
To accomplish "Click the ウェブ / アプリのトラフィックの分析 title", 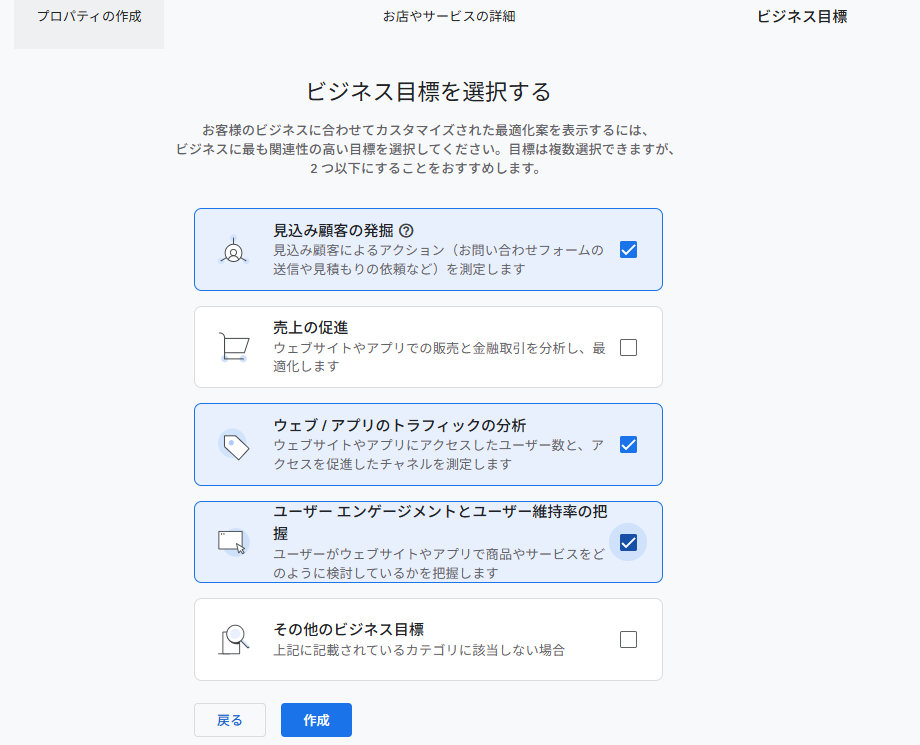I will pyautogui.click(x=400, y=425).
